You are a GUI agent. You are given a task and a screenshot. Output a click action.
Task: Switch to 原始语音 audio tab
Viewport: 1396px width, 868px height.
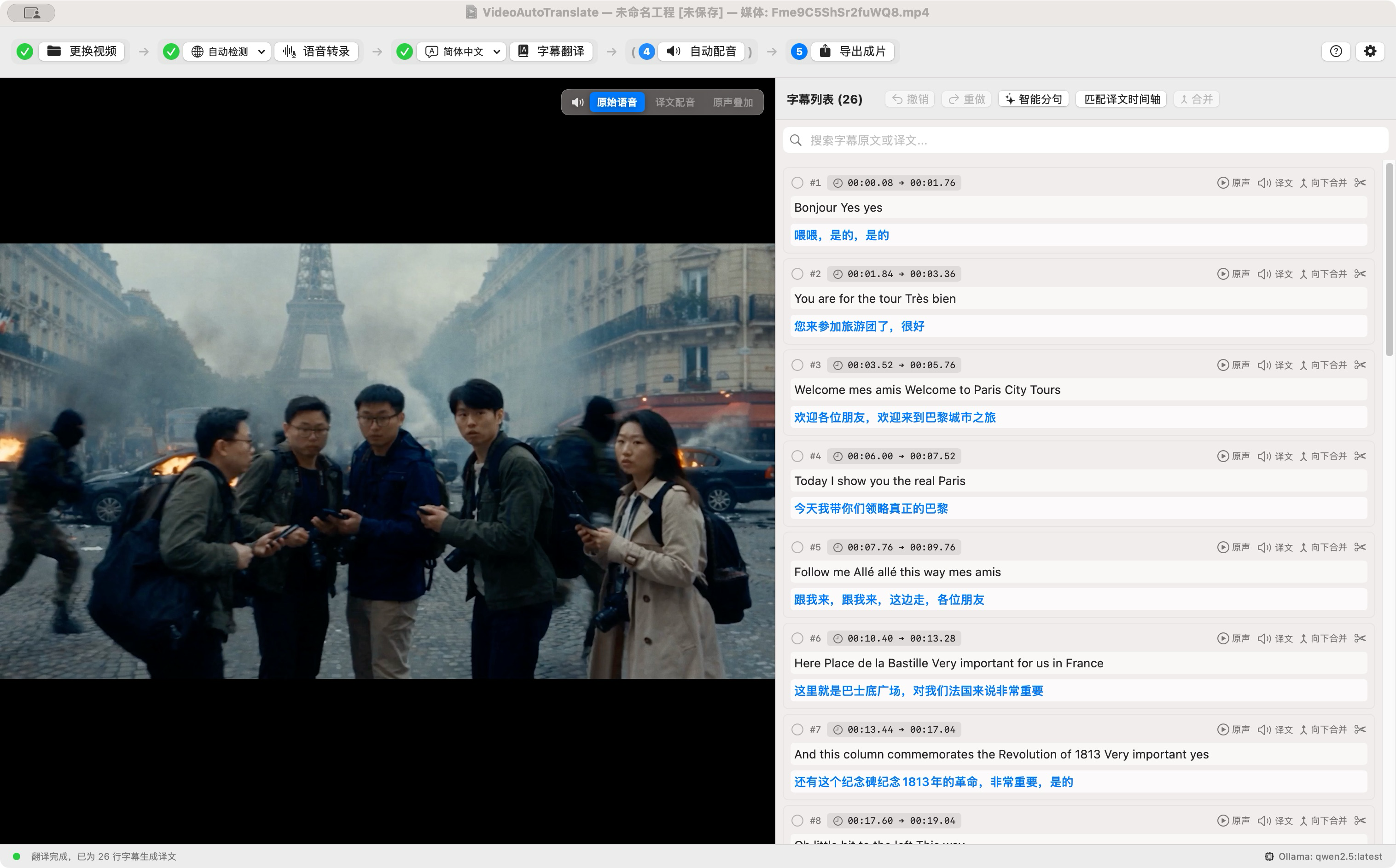point(617,102)
